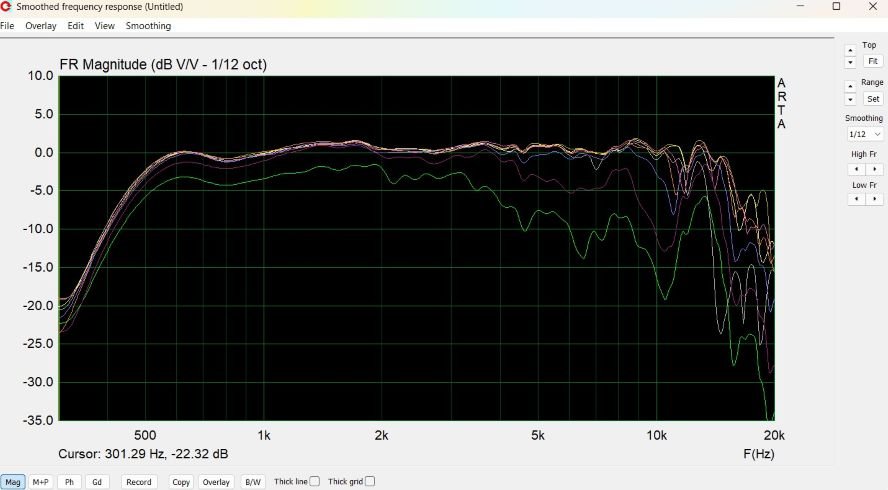
Task: Decrease range with Range down arrow
Action: click(x=850, y=99)
